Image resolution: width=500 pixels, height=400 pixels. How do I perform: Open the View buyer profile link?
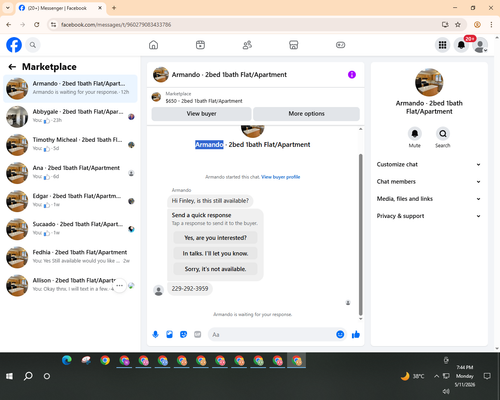click(x=280, y=177)
